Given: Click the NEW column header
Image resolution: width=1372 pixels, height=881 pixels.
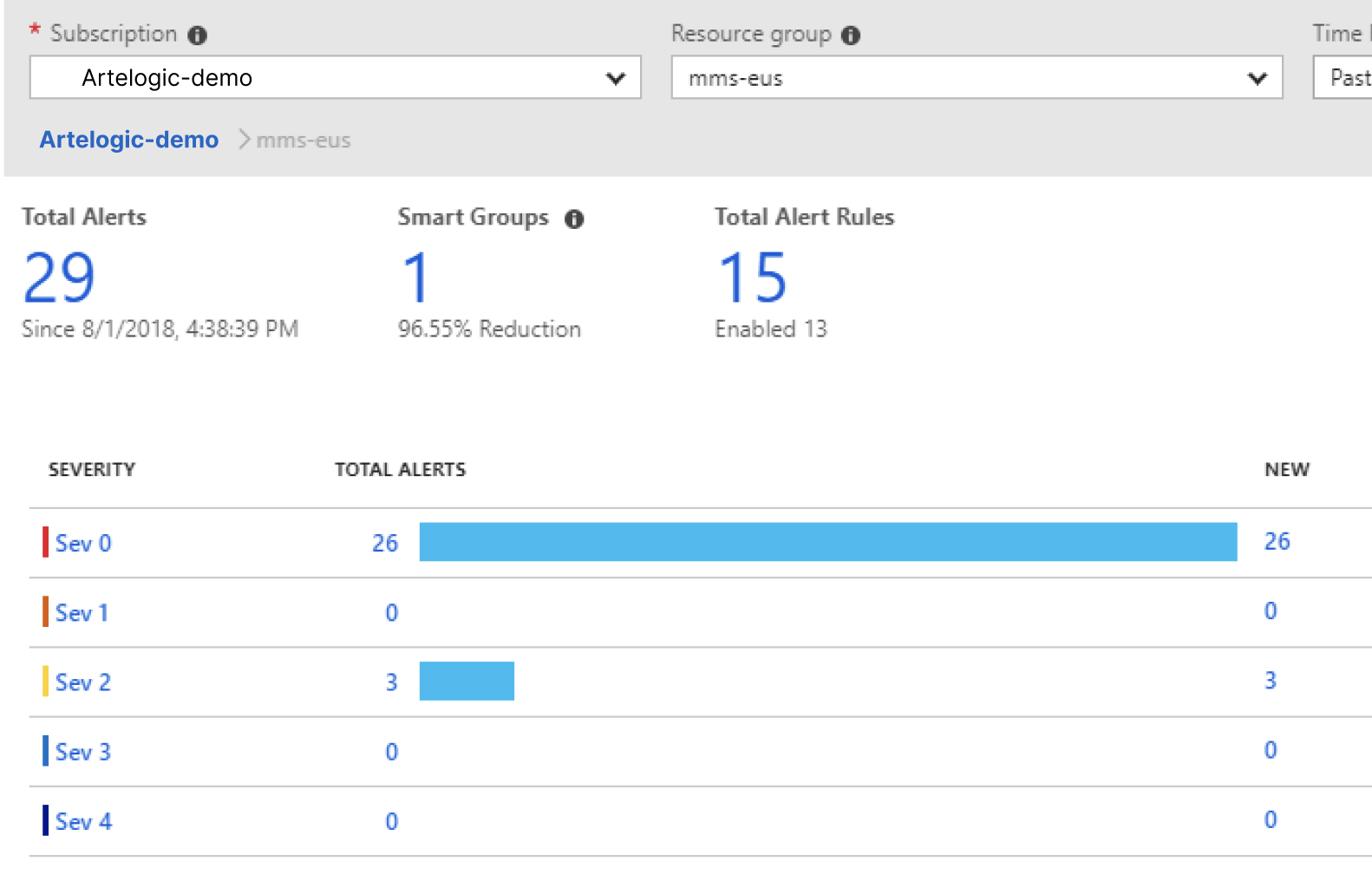Looking at the screenshot, I should click(x=1287, y=469).
